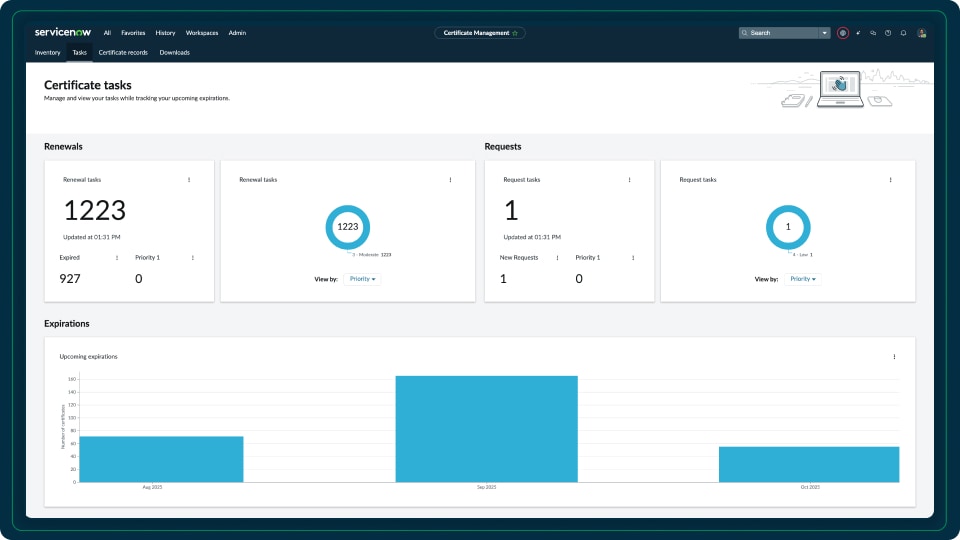Screen dimensions: 960x540
Task: Open the Workspaces menu
Action: (x=201, y=33)
